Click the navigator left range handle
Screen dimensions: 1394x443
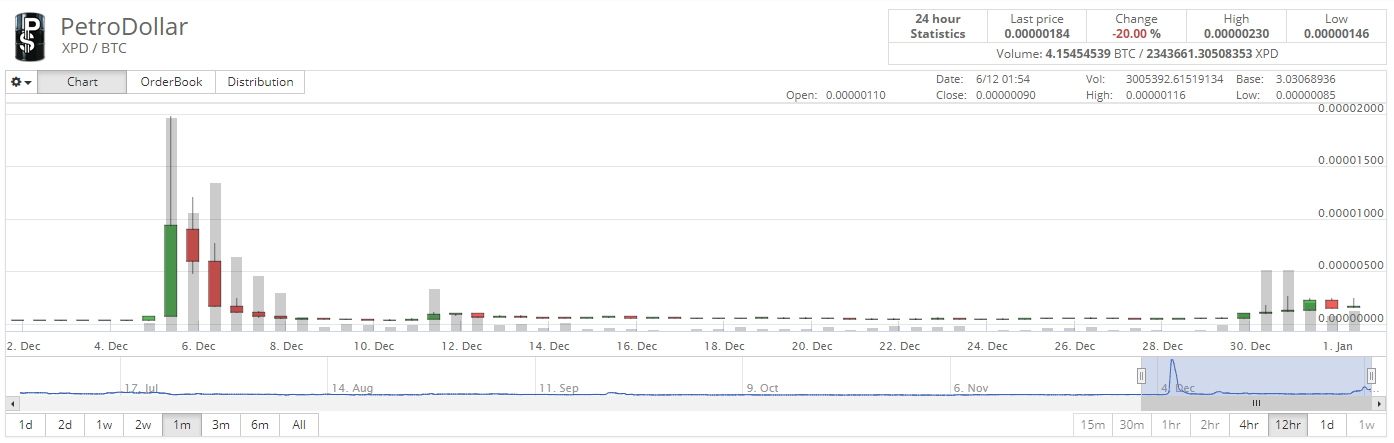click(1141, 375)
